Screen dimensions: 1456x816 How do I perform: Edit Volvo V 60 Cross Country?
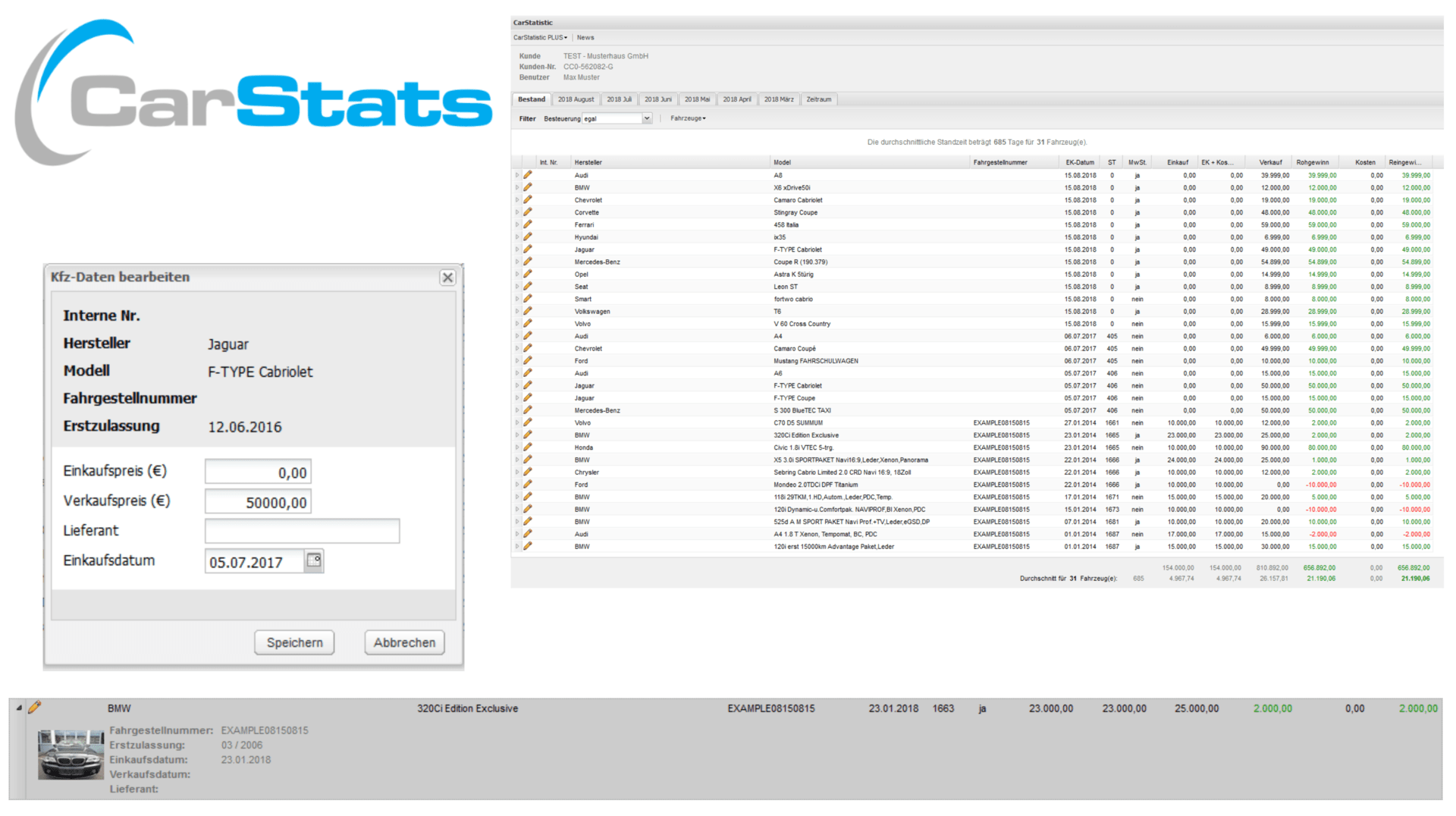pos(528,324)
